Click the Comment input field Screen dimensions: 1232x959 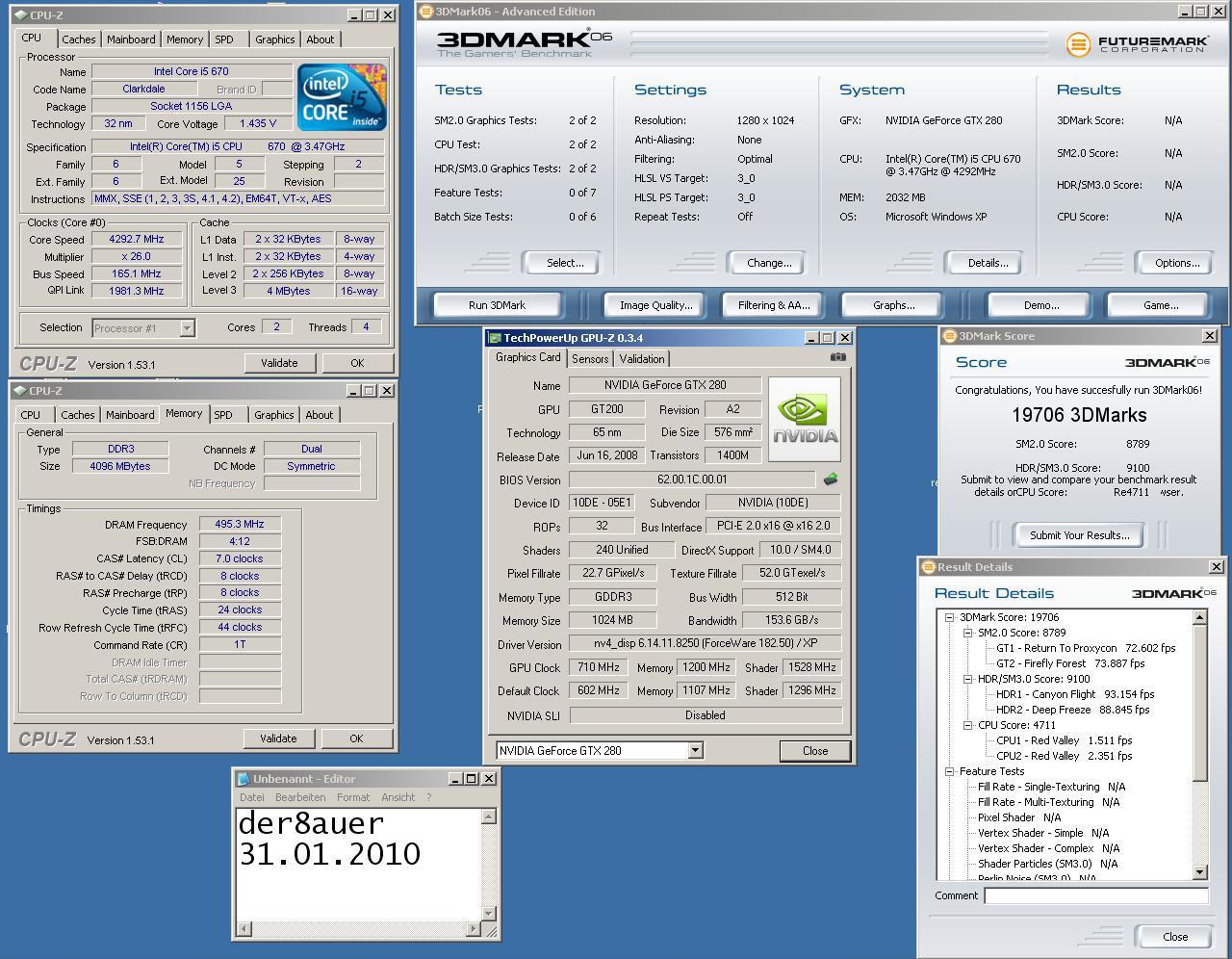(x=1095, y=895)
